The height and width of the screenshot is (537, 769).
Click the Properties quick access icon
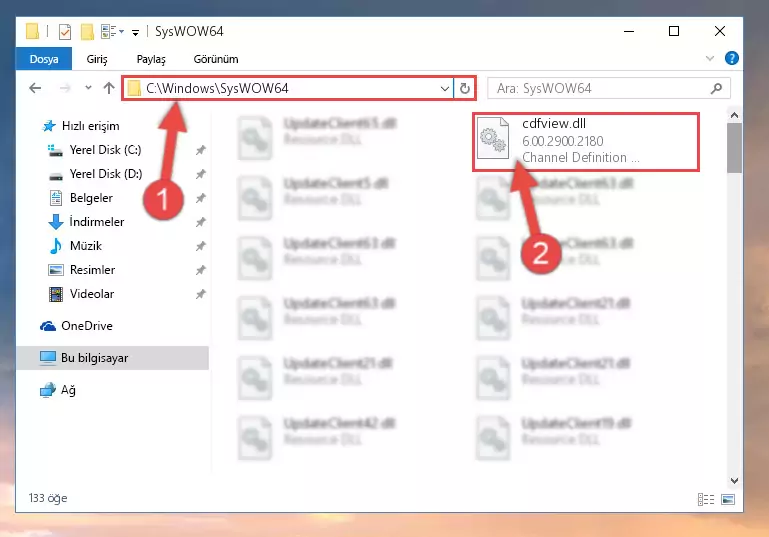[x=65, y=32]
